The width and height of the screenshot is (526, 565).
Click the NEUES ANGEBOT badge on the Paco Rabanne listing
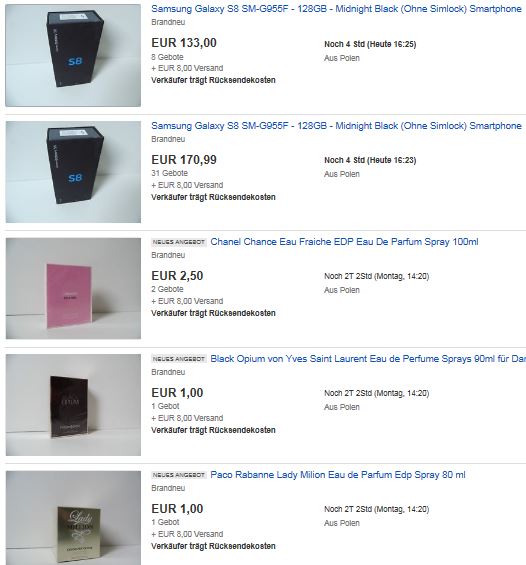click(179, 475)
